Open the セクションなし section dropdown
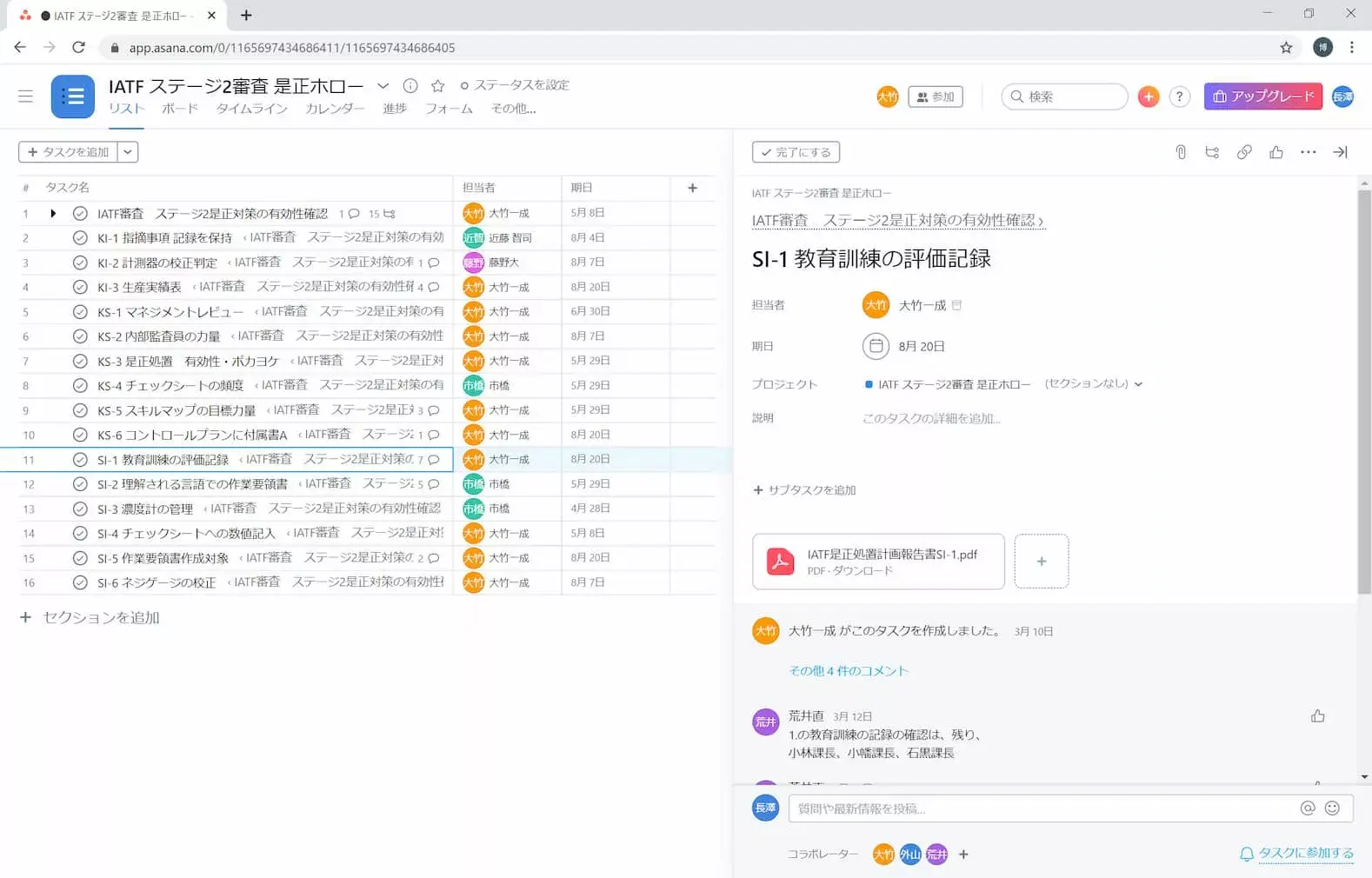The height and width of the screenshot is (878, 1372). (1093, 384)
